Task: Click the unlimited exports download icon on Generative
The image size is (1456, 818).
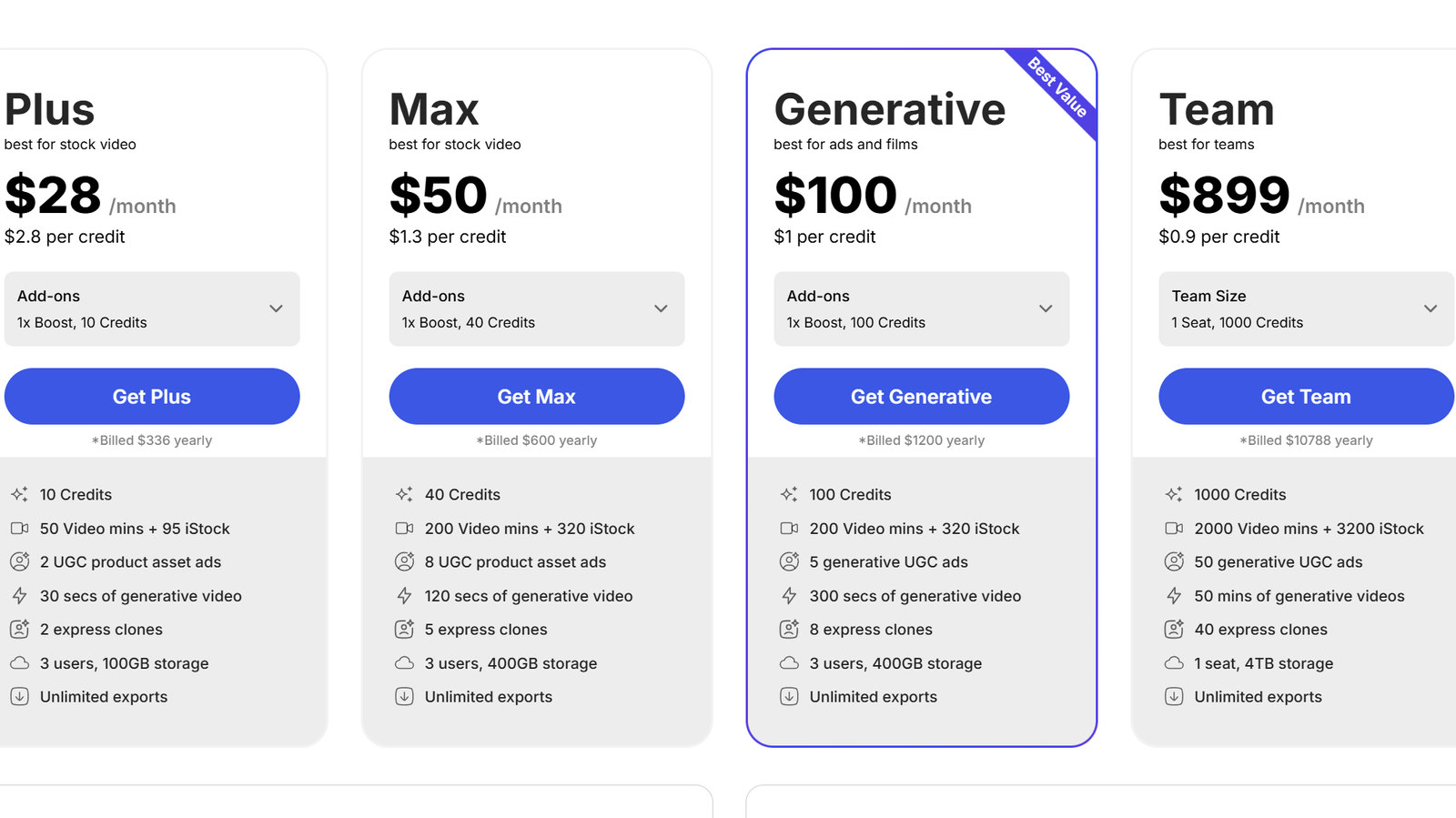Action: coord(788,696)
